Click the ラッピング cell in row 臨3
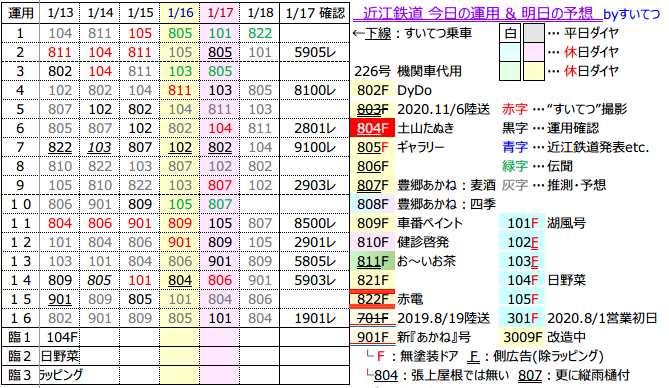The width and height of the screenshot is (669, 388). pyautogui.click(x=60, y=375)
